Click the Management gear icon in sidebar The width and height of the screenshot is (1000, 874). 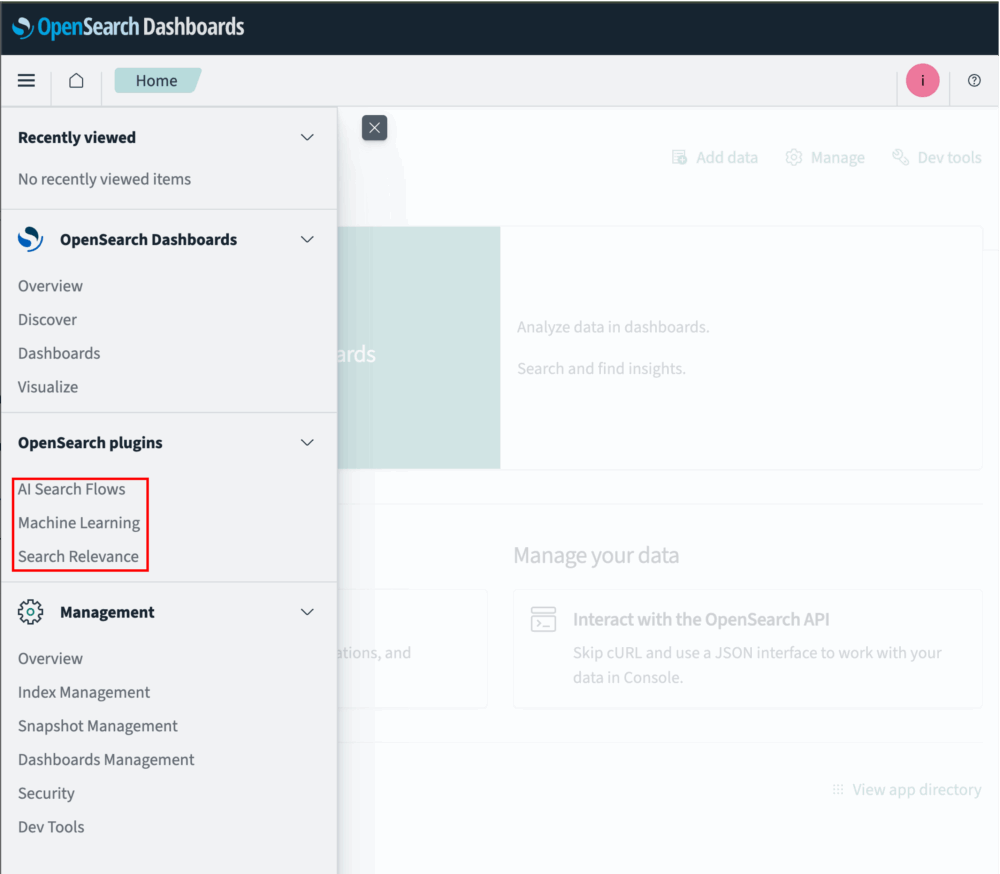30,612
